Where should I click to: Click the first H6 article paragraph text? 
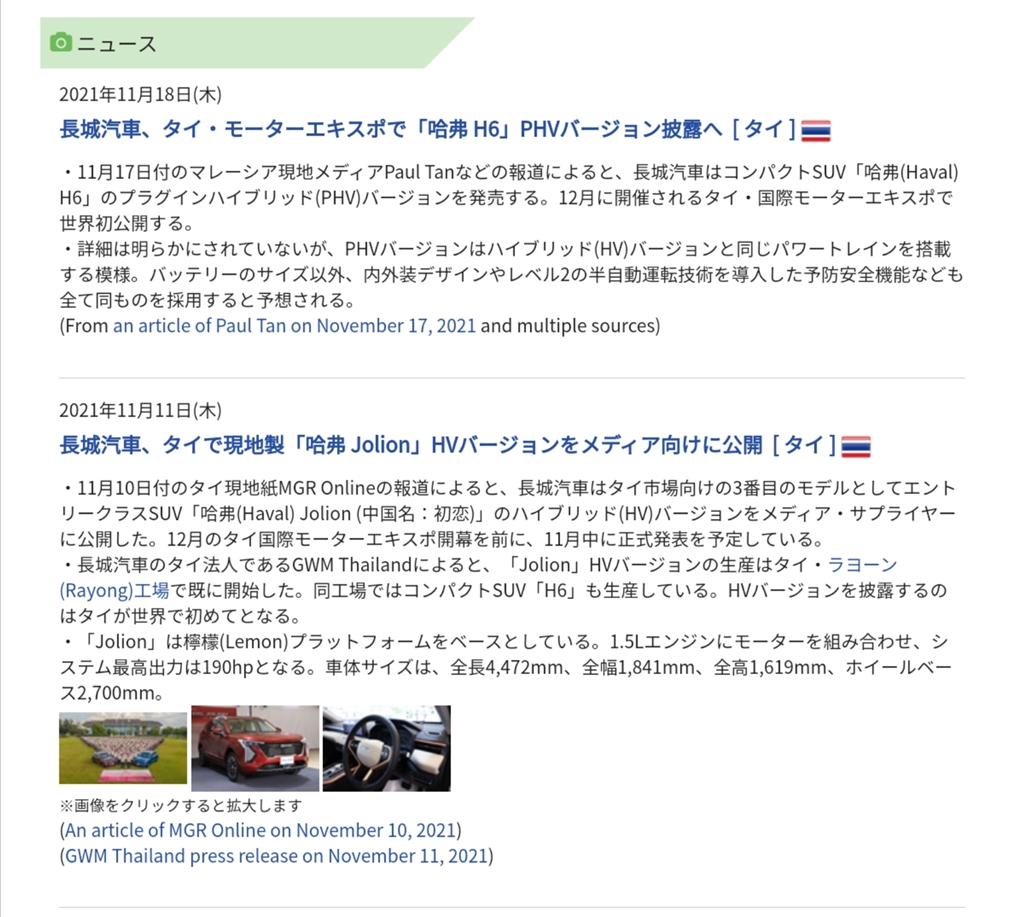coord(509,197)
